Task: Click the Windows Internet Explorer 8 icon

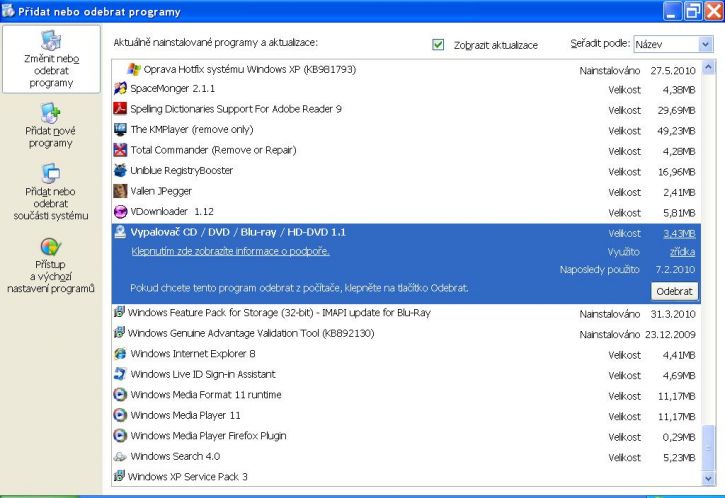Action: coord(120,354)
